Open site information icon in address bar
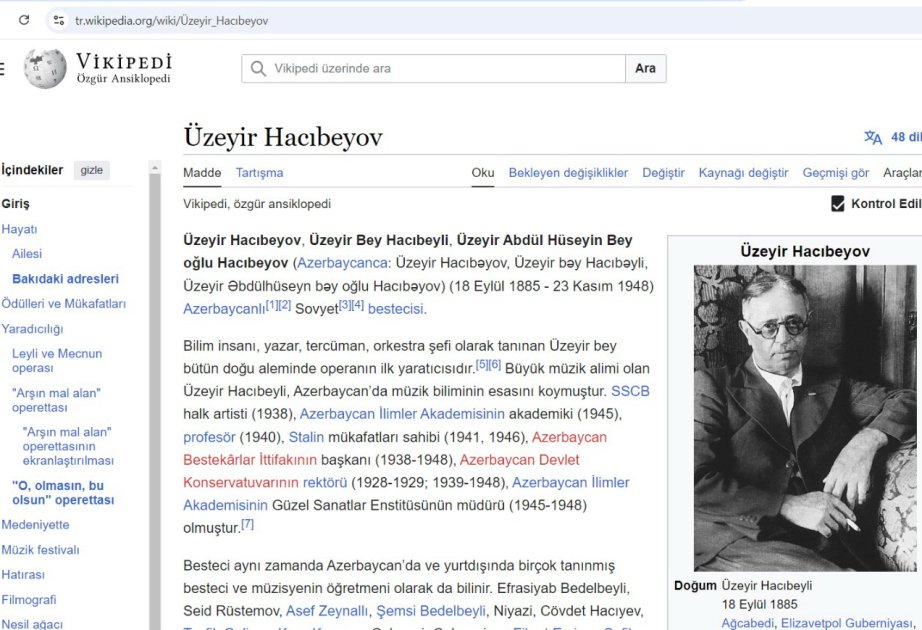922x630 pixels. [x=58, y=20]
